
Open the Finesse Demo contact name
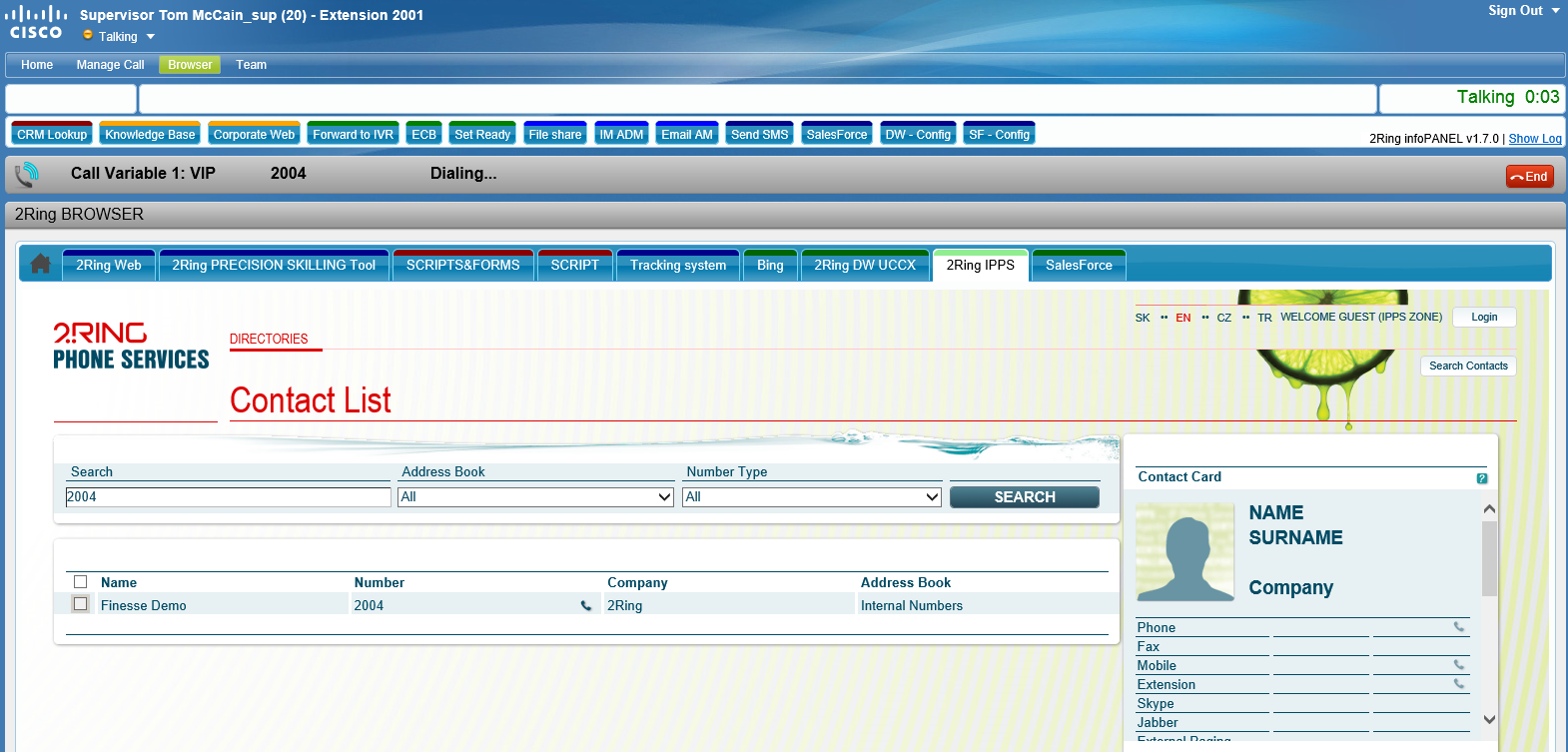click(x=144, y=605)
